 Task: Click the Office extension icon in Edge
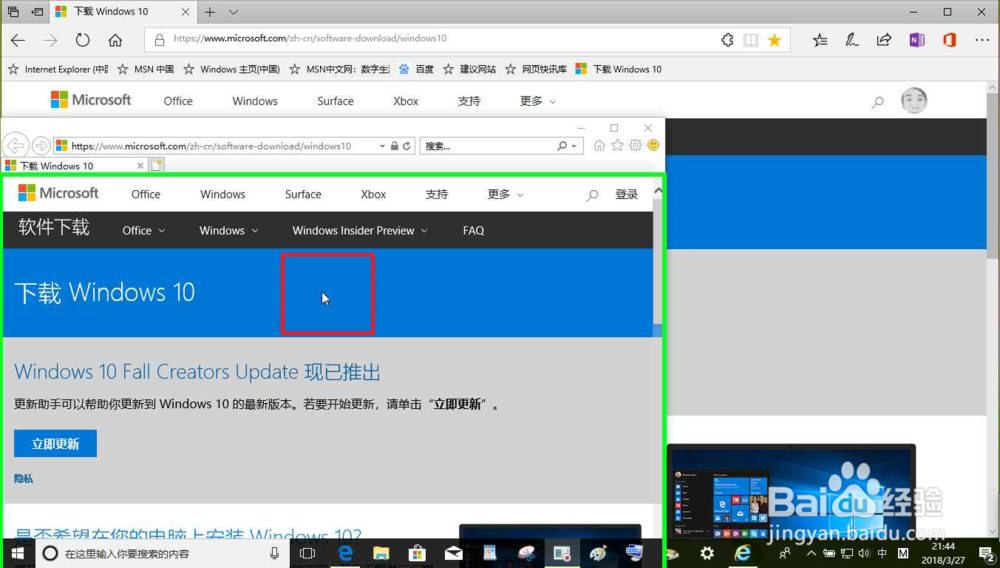[949, 40]
